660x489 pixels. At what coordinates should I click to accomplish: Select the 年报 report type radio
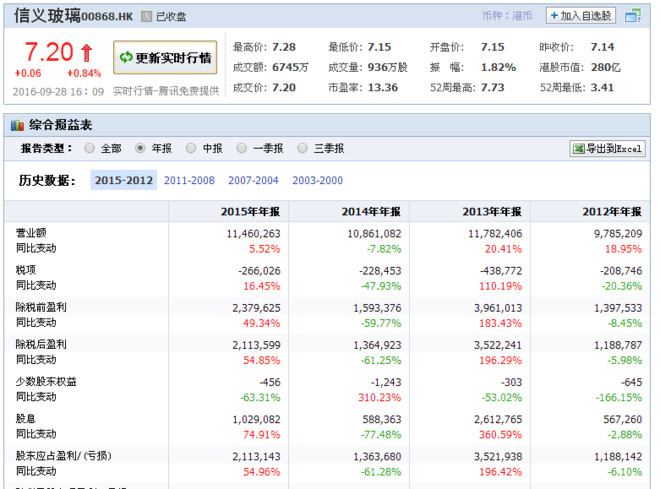tap(140, 148)
